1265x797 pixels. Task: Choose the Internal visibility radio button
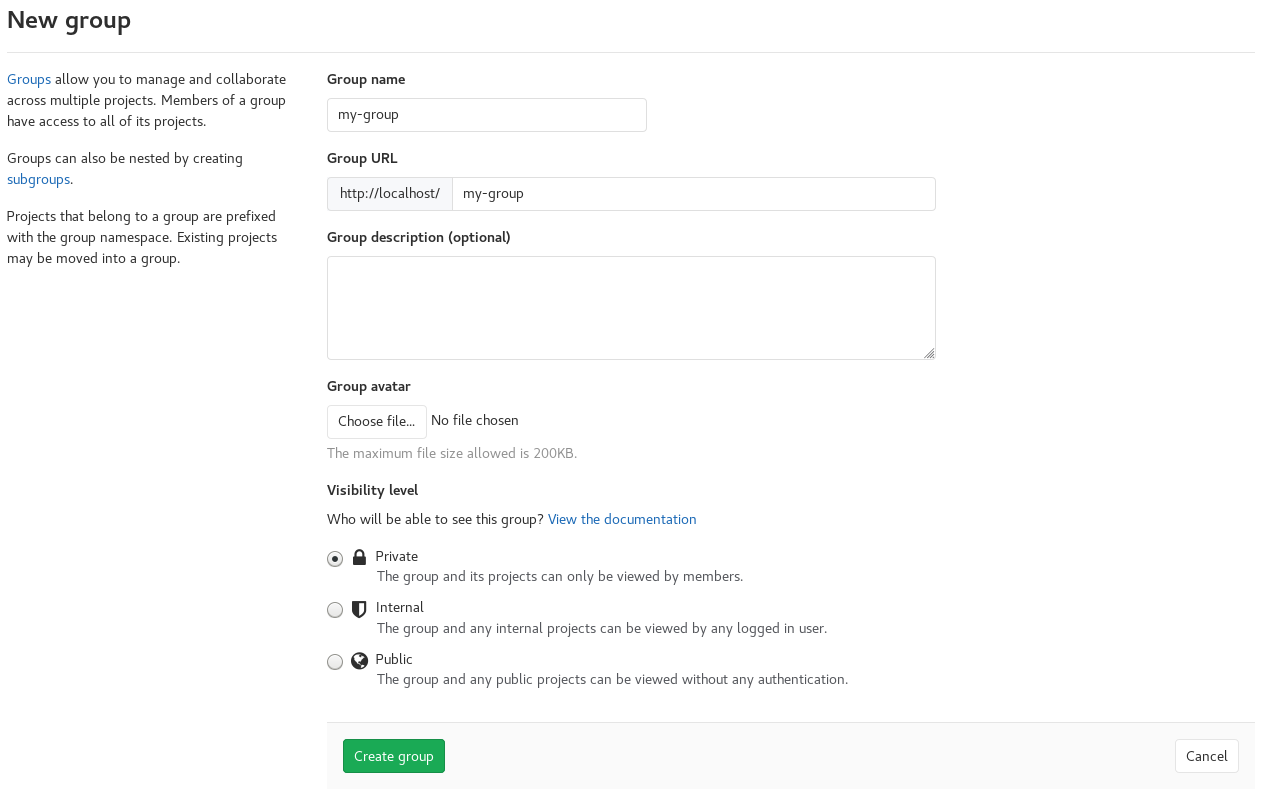point(335,610)
